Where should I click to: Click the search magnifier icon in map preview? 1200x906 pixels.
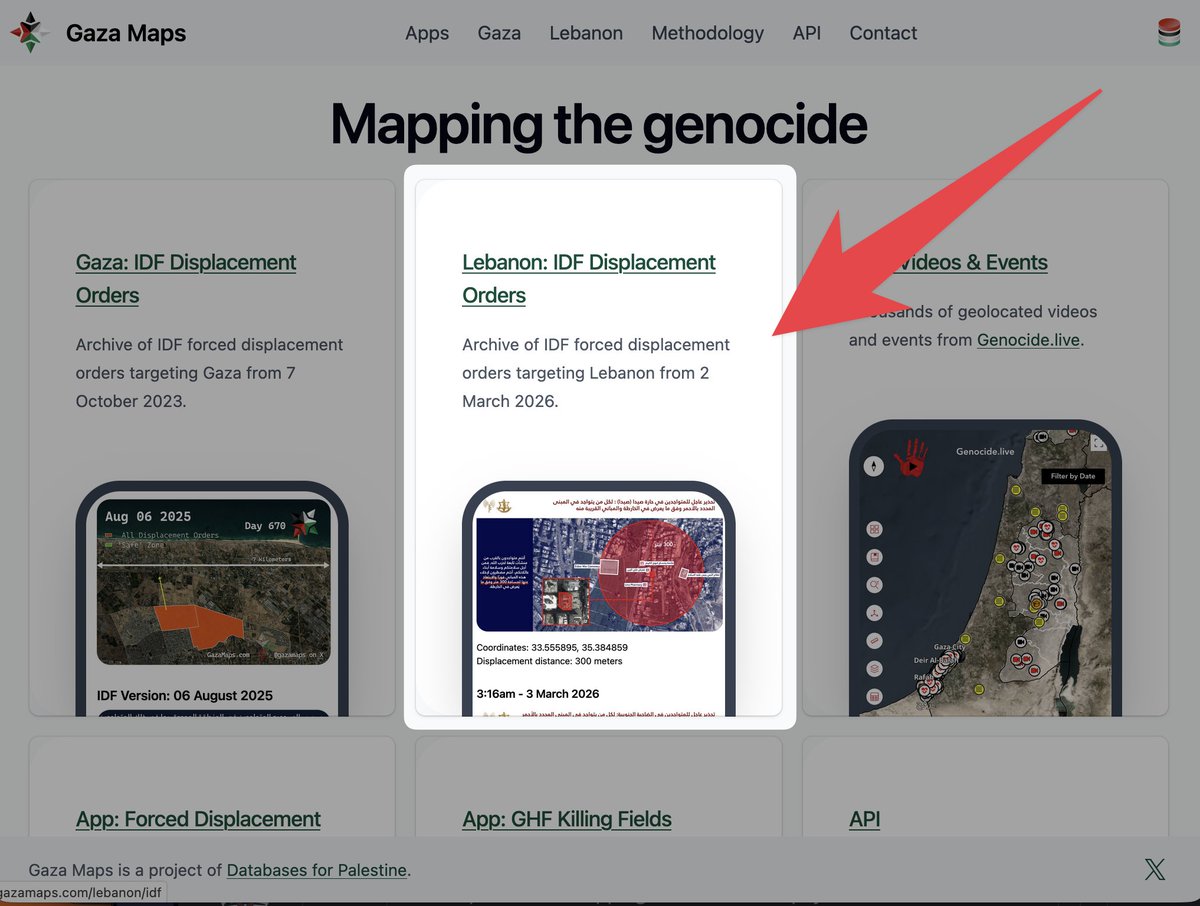tap(874, 585)
